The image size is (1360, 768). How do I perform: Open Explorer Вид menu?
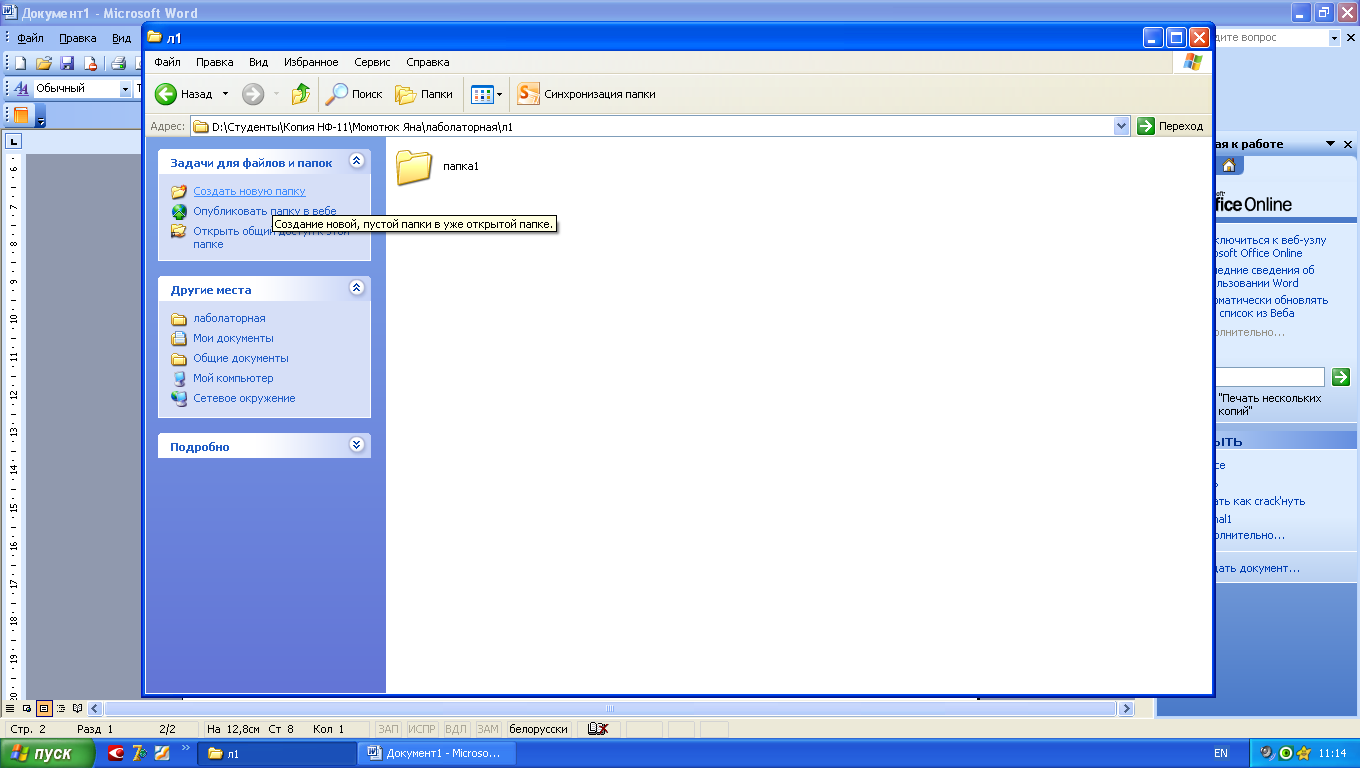258,62
